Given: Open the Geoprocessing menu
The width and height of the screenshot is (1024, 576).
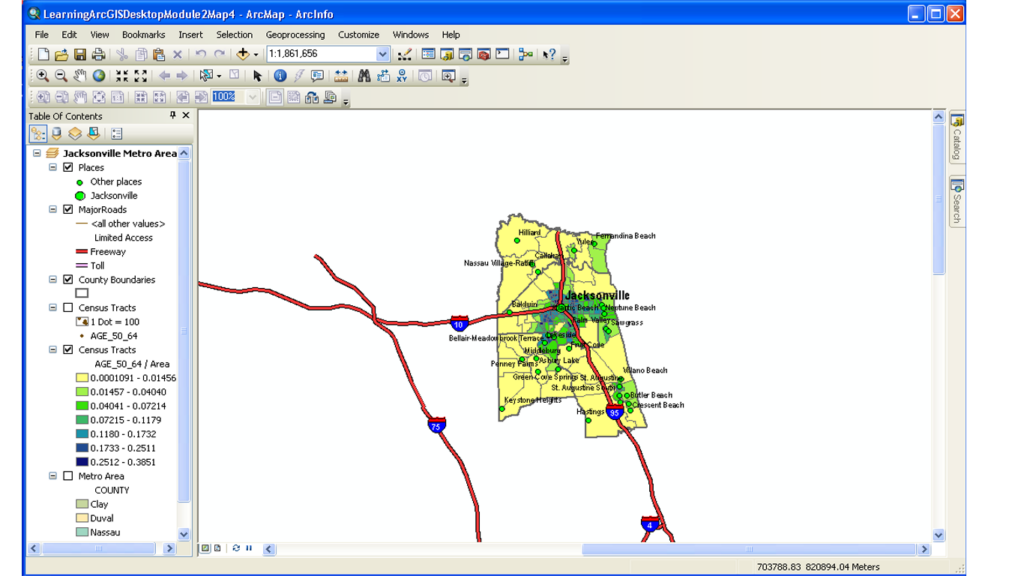Looking at the screenshot, I should tap(295, 35).
